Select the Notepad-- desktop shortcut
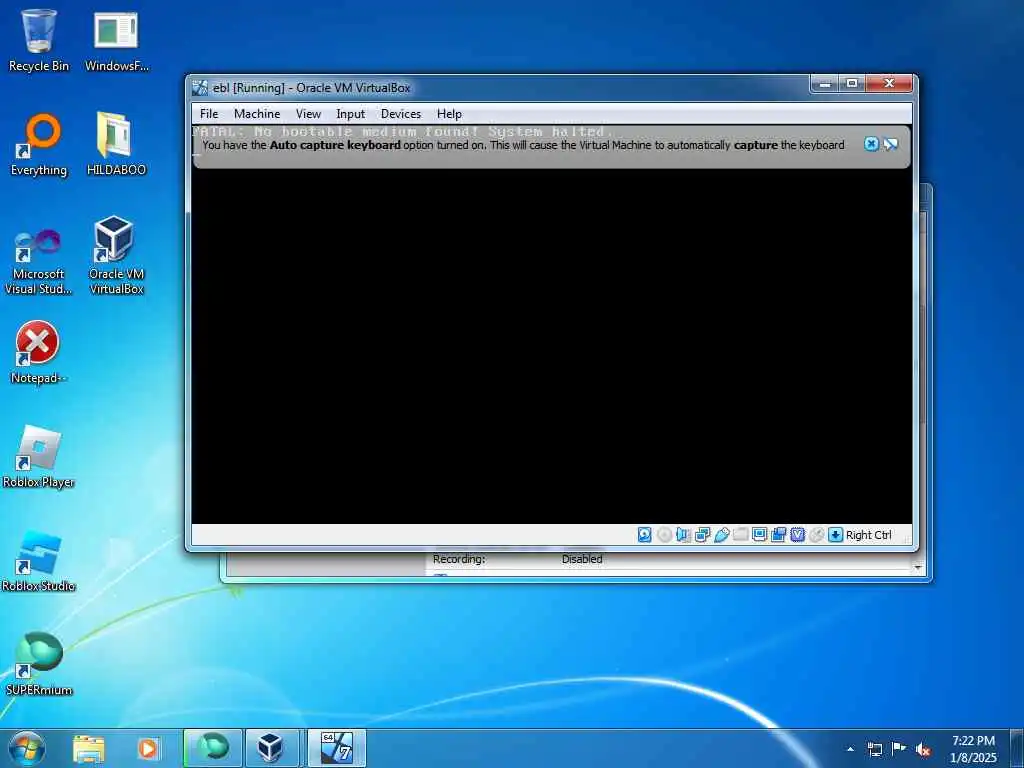 tap(38, 353)
